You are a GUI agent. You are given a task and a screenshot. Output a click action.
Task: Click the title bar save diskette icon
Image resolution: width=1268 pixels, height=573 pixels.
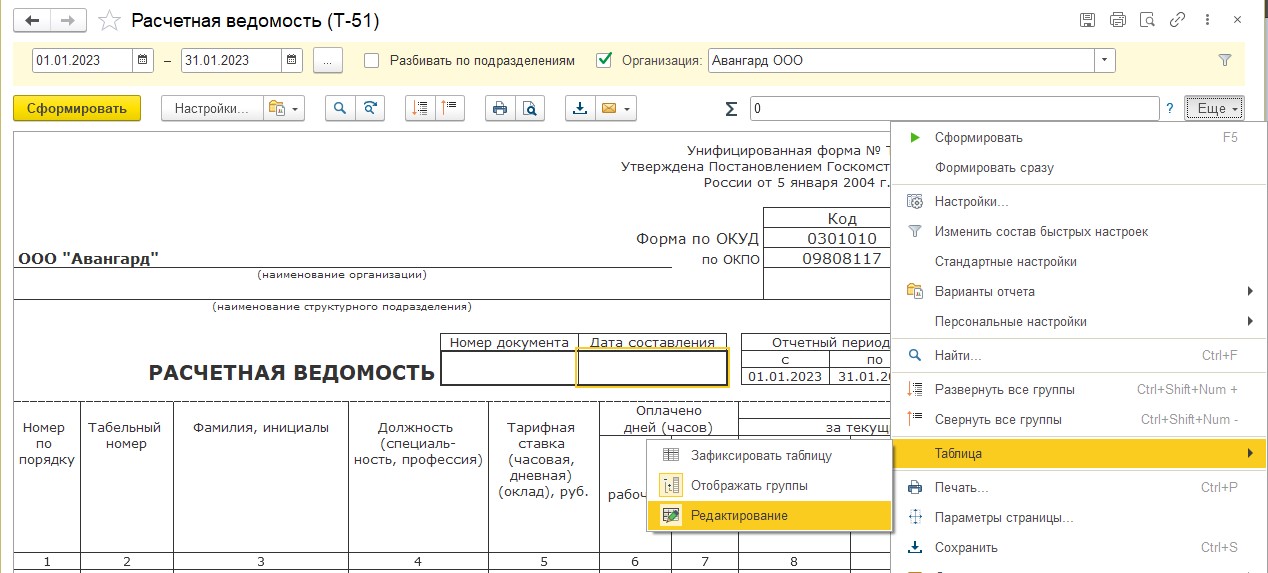tap(1088, 20)
